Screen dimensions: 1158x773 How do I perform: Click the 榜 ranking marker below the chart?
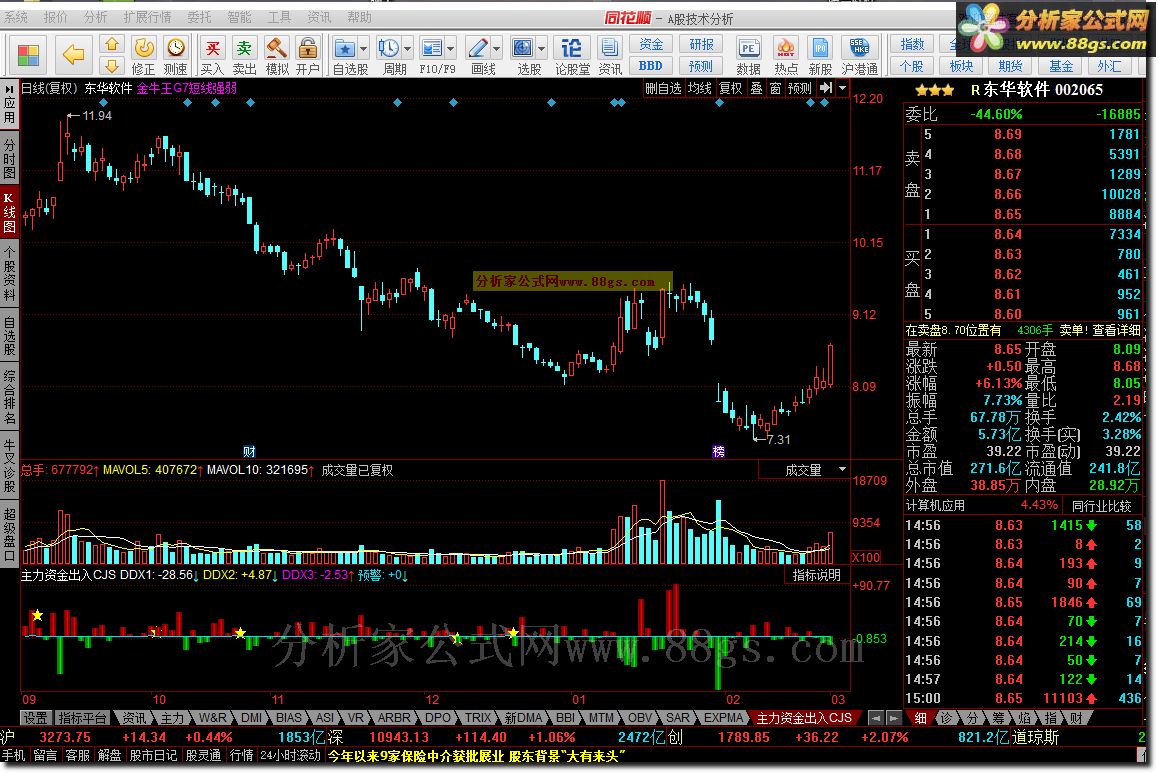tap(719, 451)
